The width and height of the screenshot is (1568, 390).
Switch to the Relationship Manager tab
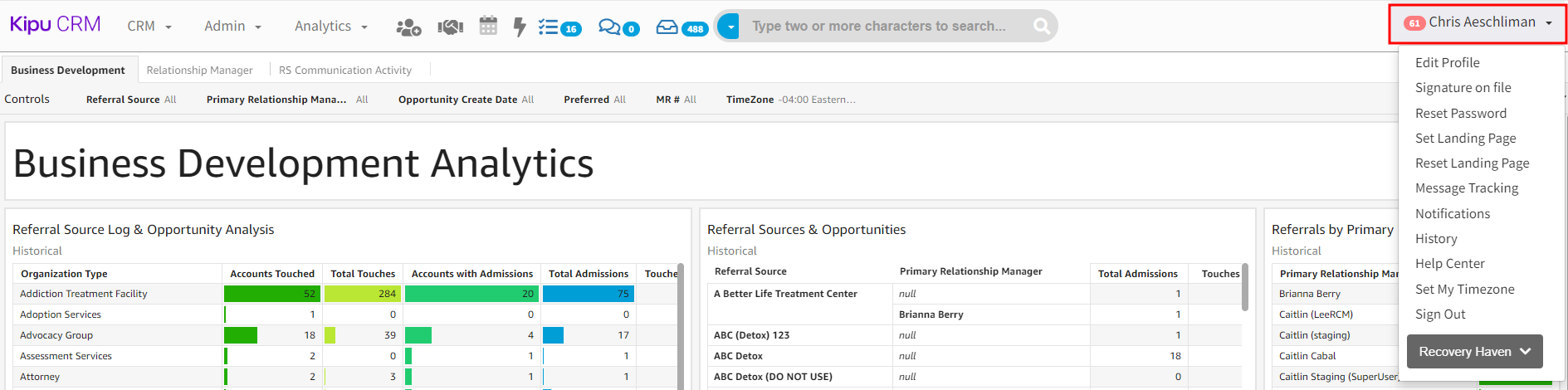pyautogui.click(x=199, y=71)
